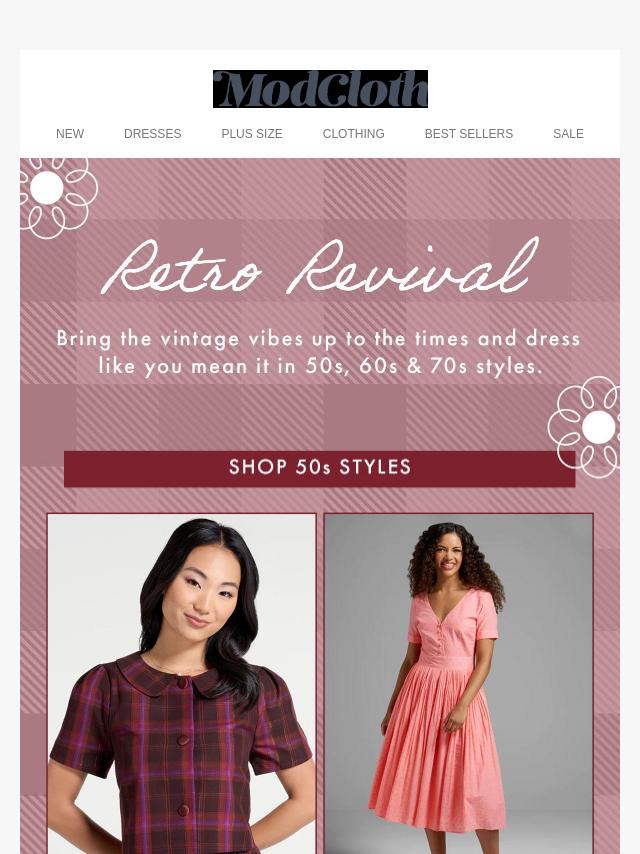Go to the PLUS SIZE section

(x=252, y=133)
